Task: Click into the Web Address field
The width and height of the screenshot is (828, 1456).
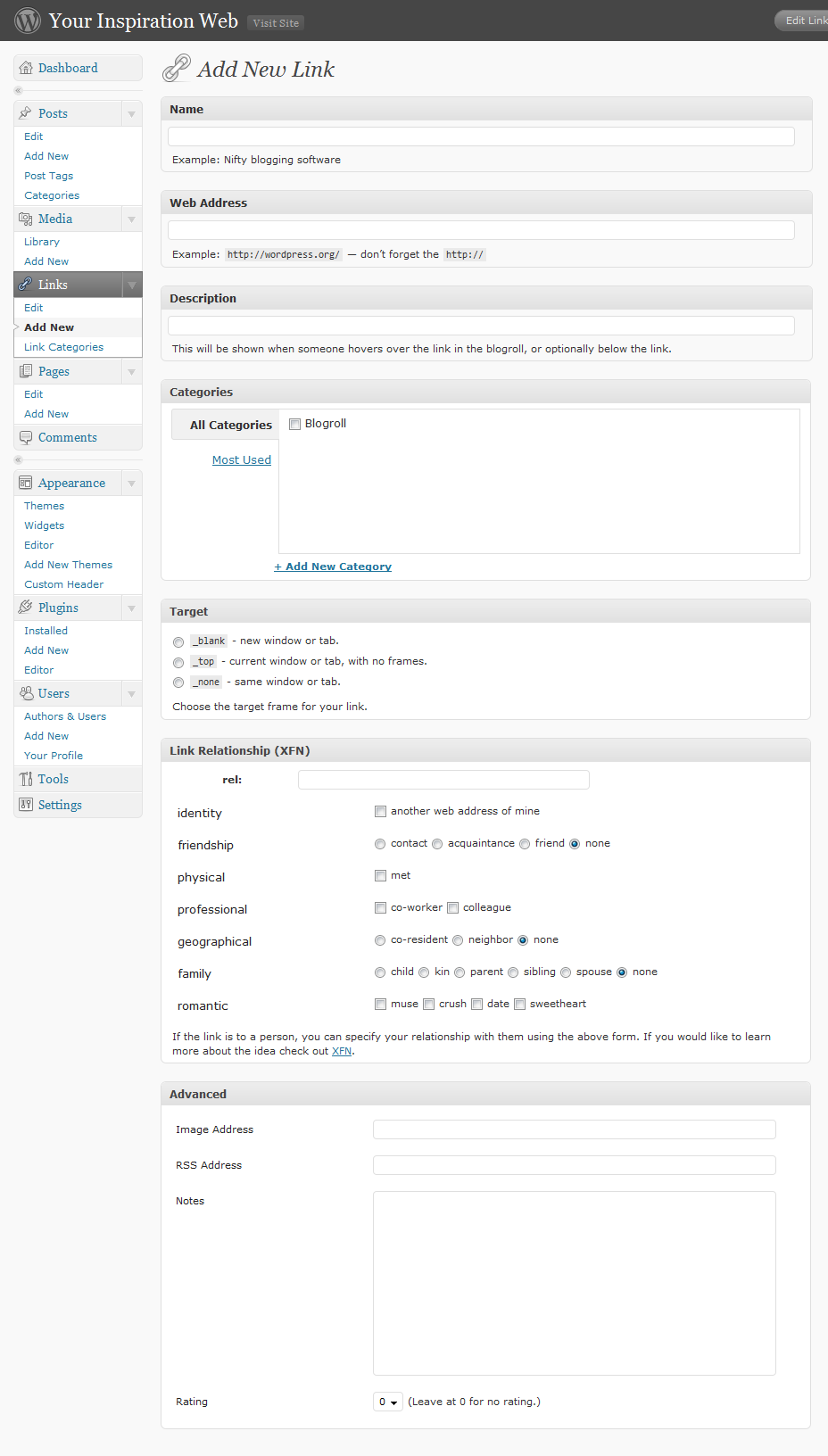Action: point(481,230)
